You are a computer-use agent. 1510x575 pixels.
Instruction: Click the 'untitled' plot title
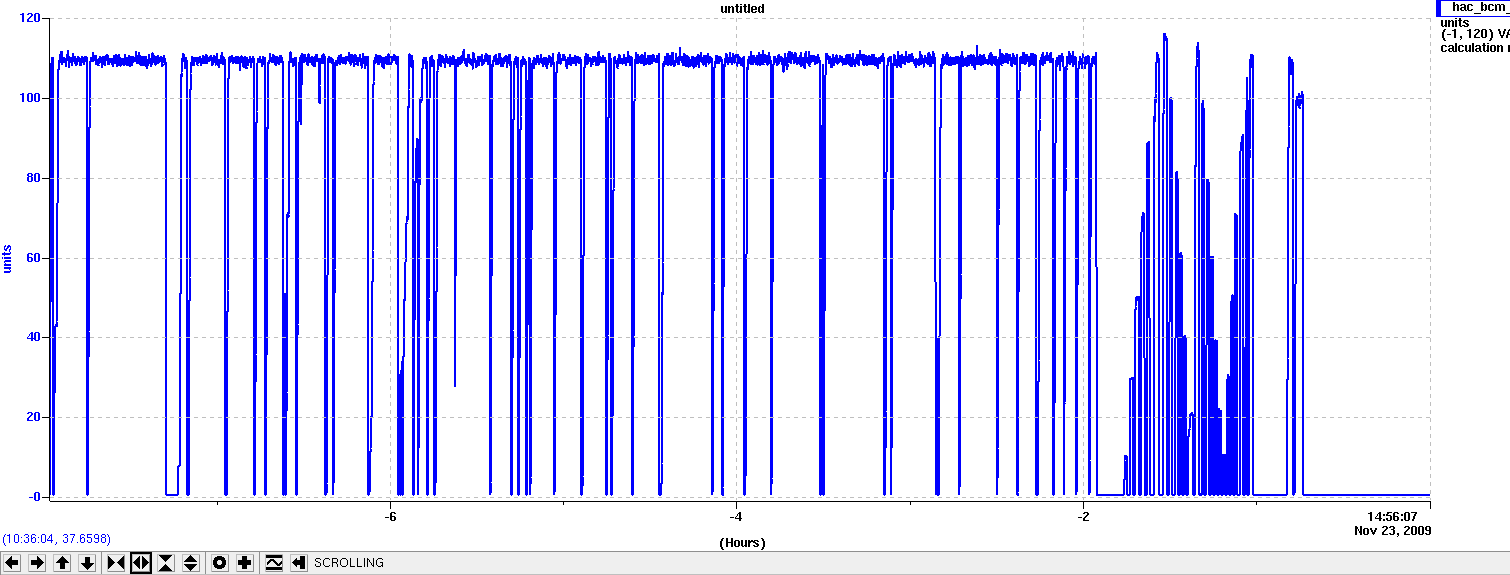click(742, 8)
